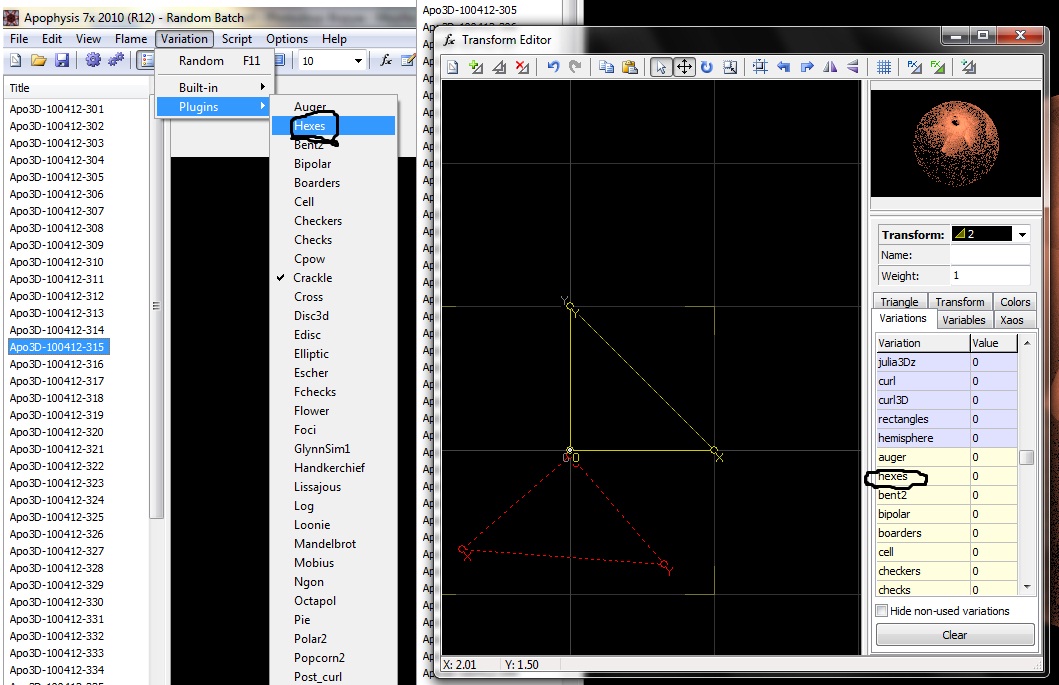Choose the Rotate mode circular arrow tool
This screenshot has width=1059, height=685.
[706, 67]
